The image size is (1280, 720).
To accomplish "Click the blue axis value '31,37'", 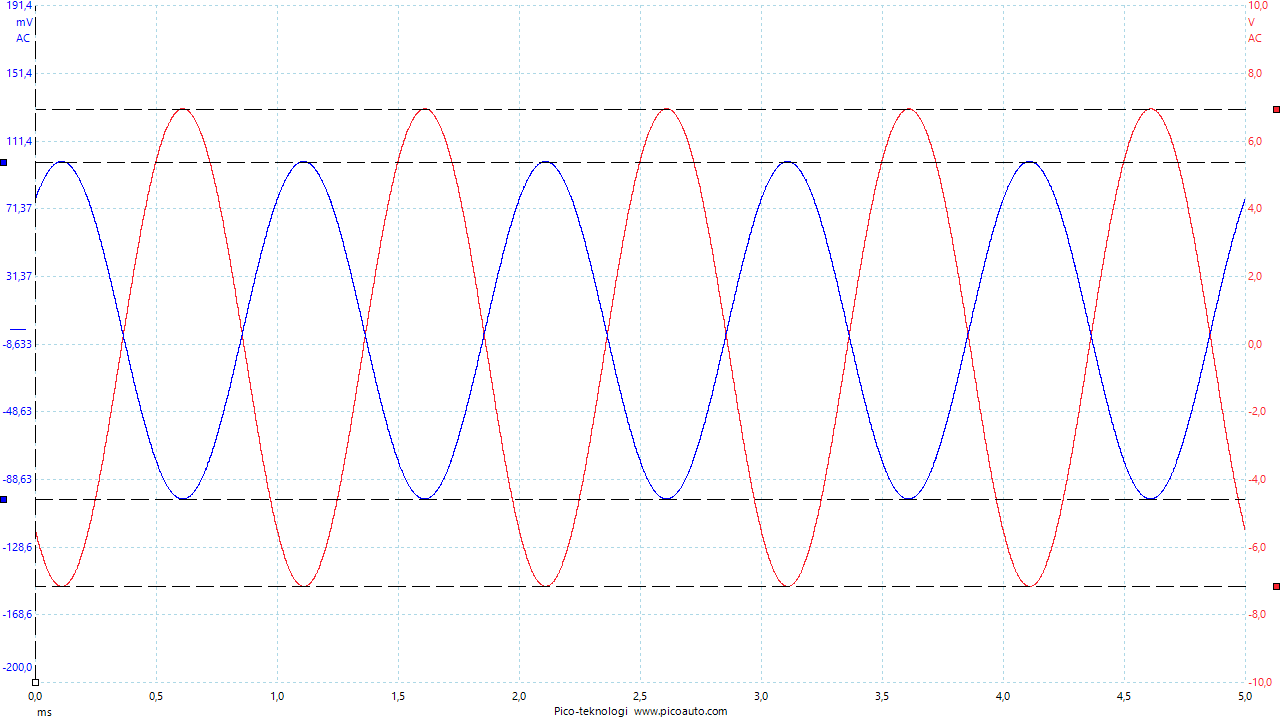I will (19, 276).
